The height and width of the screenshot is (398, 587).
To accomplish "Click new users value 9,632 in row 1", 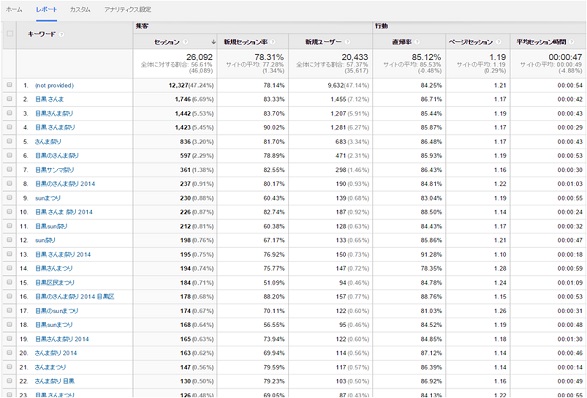I will 337,85.
